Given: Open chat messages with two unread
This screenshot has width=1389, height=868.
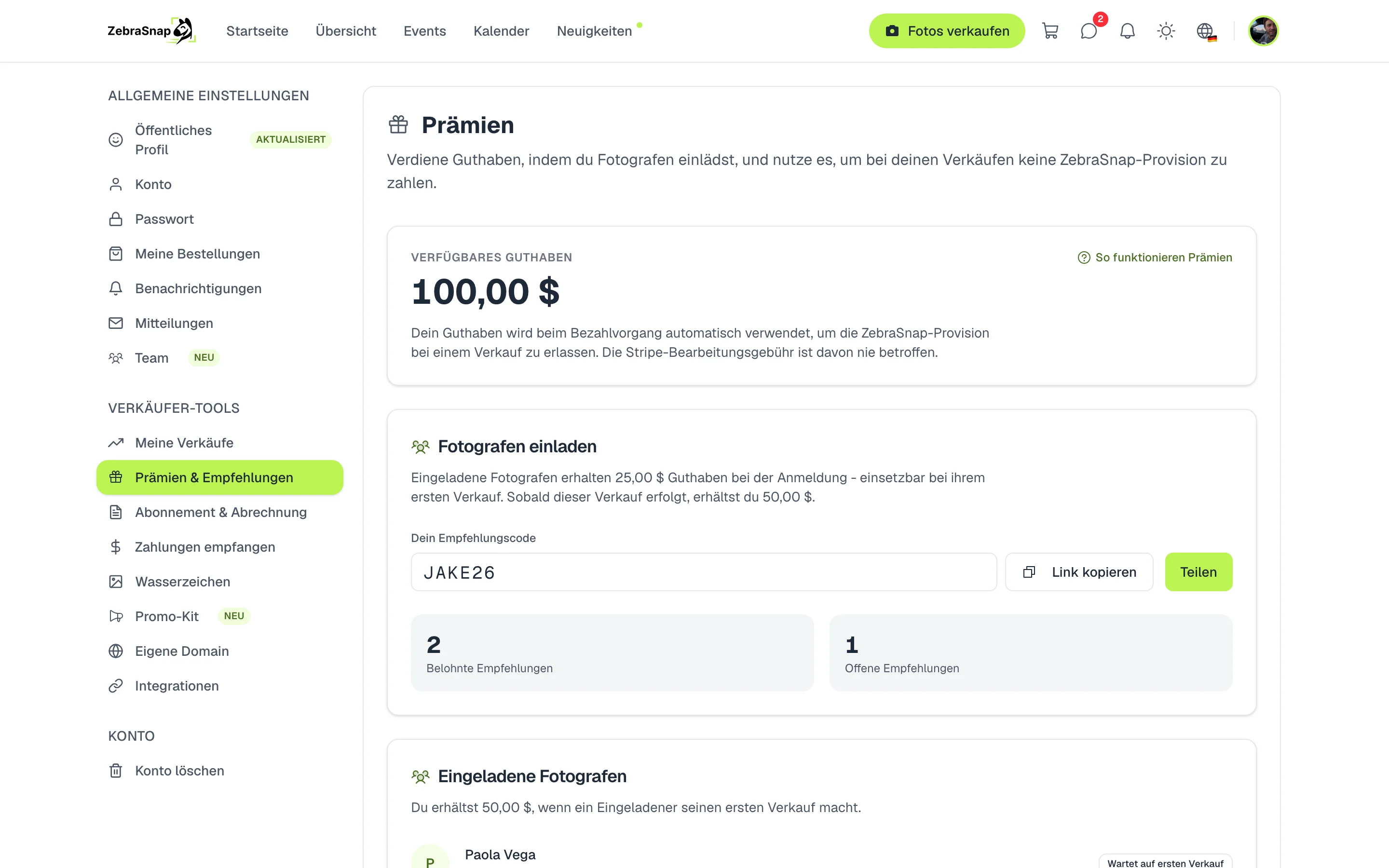Looking at the screenshot, I should point(1089,31).
